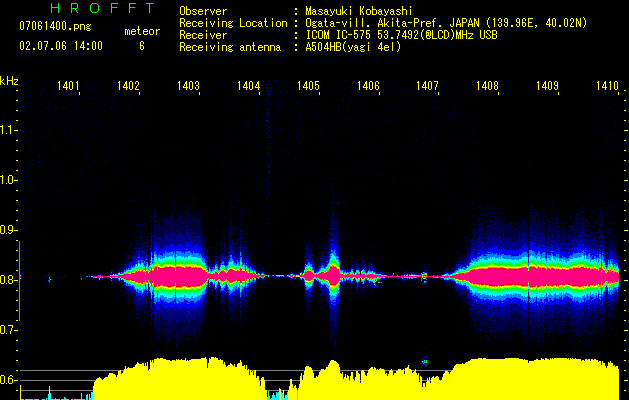Screen dimensions: 629x400
Task: Click the cyan noise level bars near 1401
Action: (56, 397)
